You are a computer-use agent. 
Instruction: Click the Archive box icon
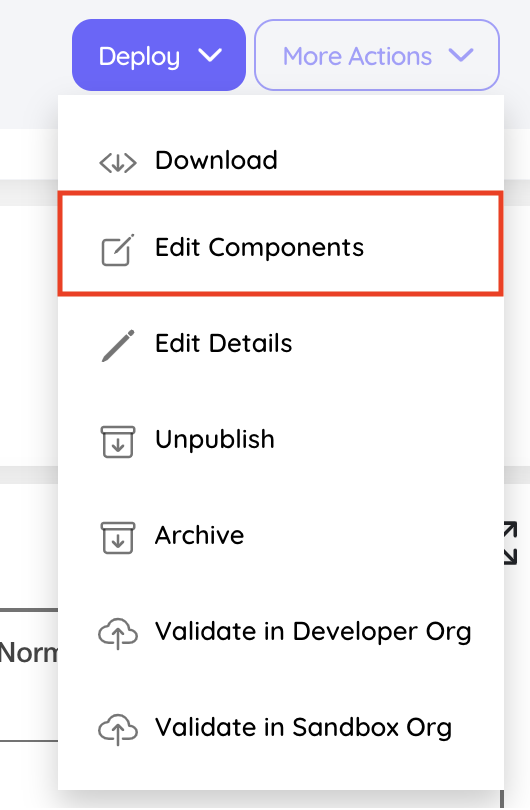pyautogui.click(x=118, y=538)
